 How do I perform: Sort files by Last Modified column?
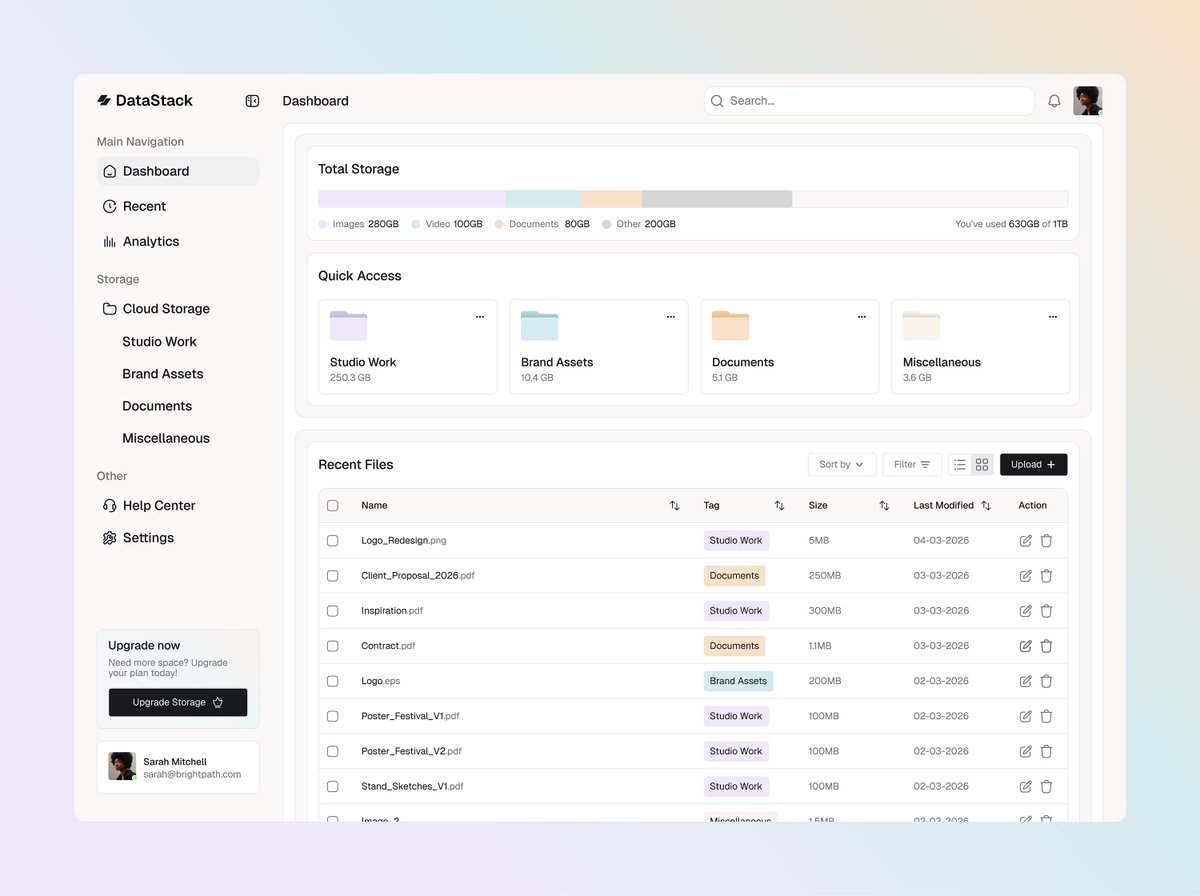986,506
